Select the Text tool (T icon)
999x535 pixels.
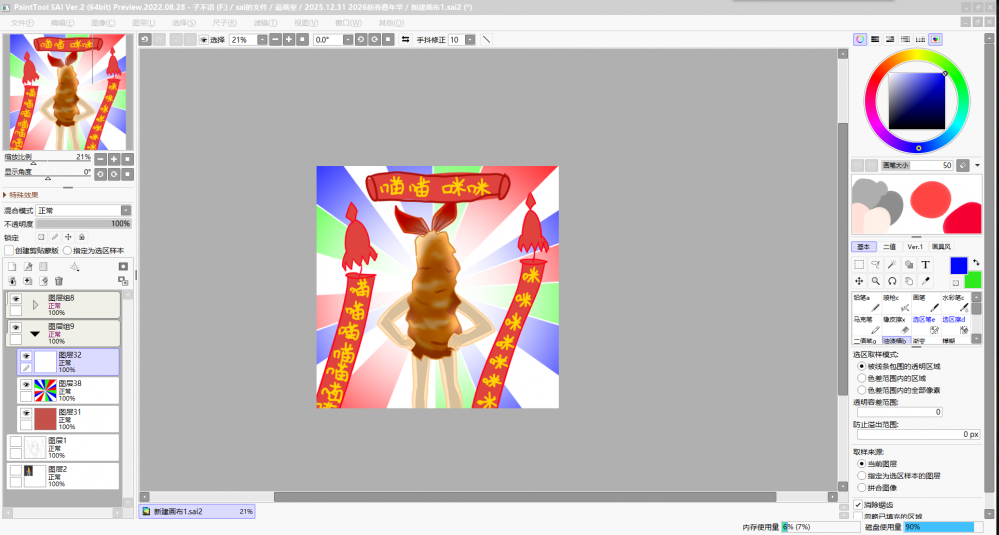(x=925, y=264)
